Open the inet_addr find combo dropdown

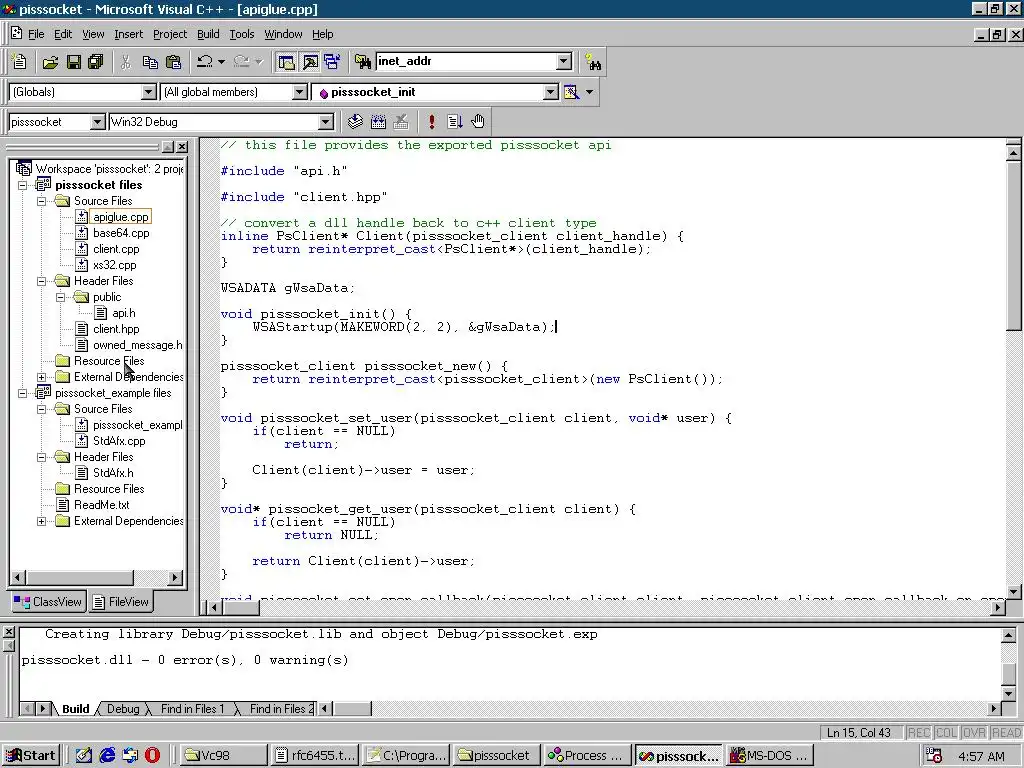(x=564, y=61)
